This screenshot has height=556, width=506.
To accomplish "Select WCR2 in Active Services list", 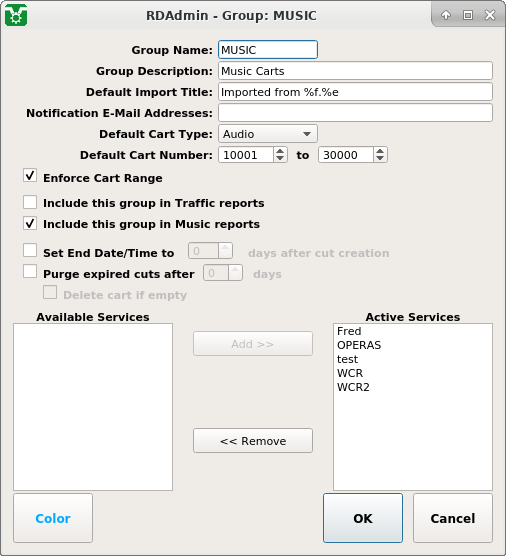I will tap(353, 387).
